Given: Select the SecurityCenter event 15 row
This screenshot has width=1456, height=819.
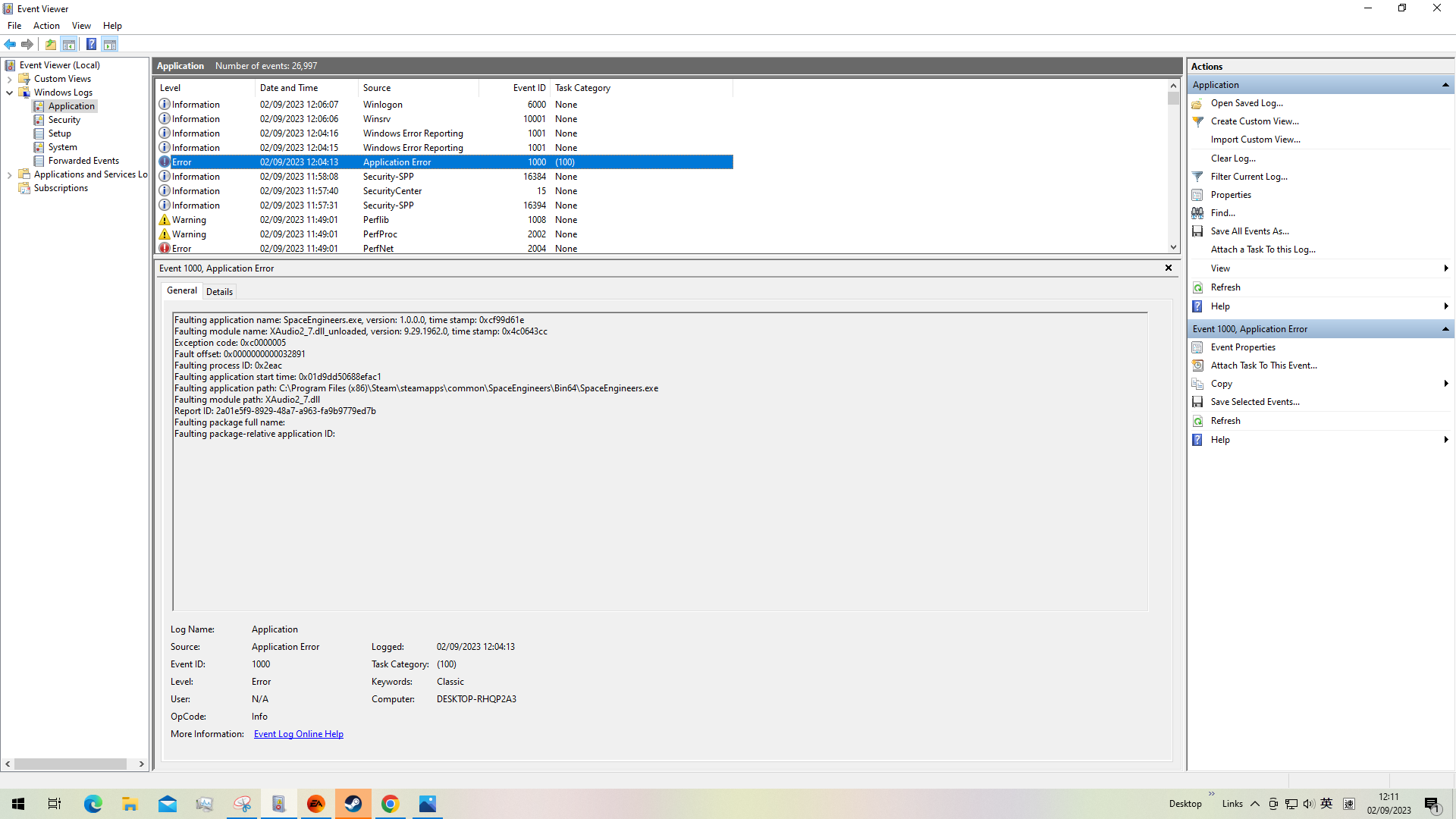Looking at the screenshot, I should coord(444,191).
